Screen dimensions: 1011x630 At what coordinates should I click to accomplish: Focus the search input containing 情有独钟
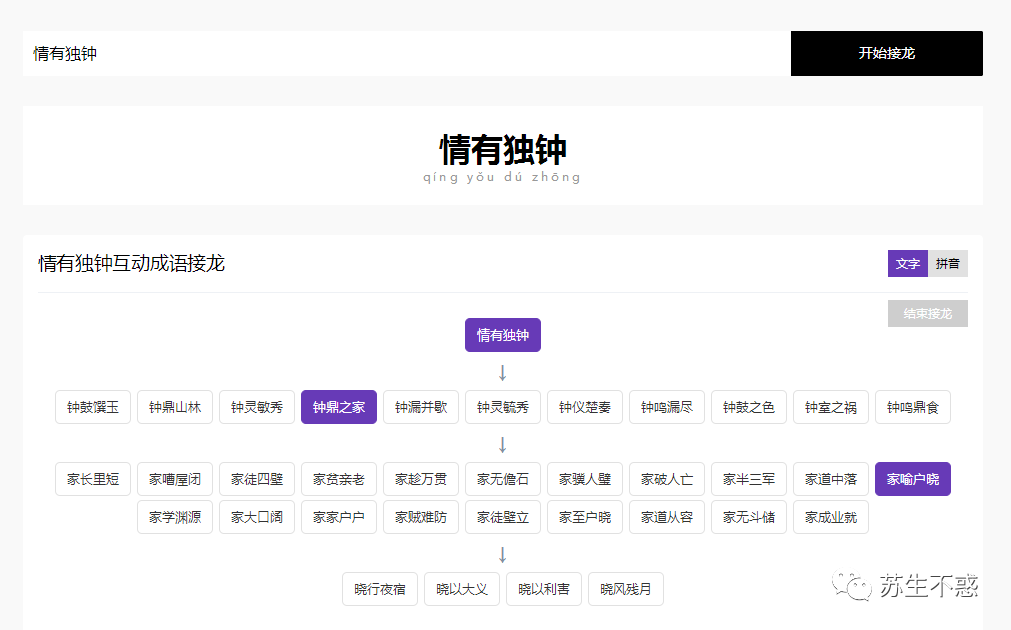(x=407, y=54)
